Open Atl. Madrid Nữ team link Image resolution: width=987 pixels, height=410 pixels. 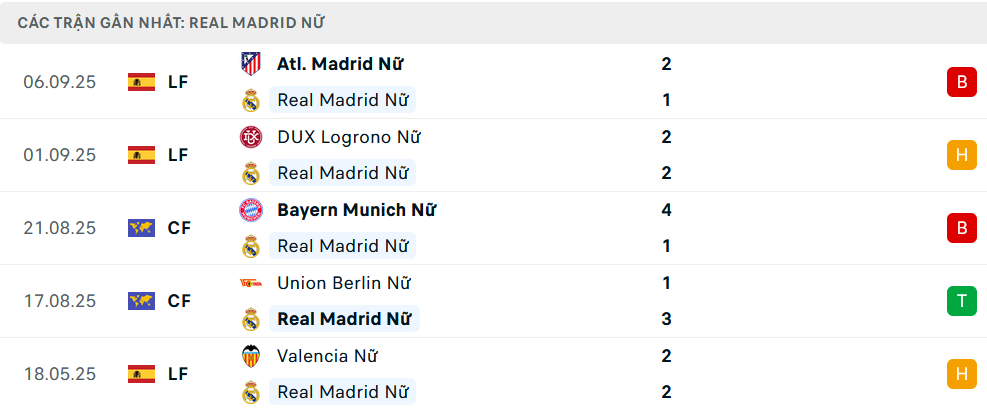tap(340, 64)
